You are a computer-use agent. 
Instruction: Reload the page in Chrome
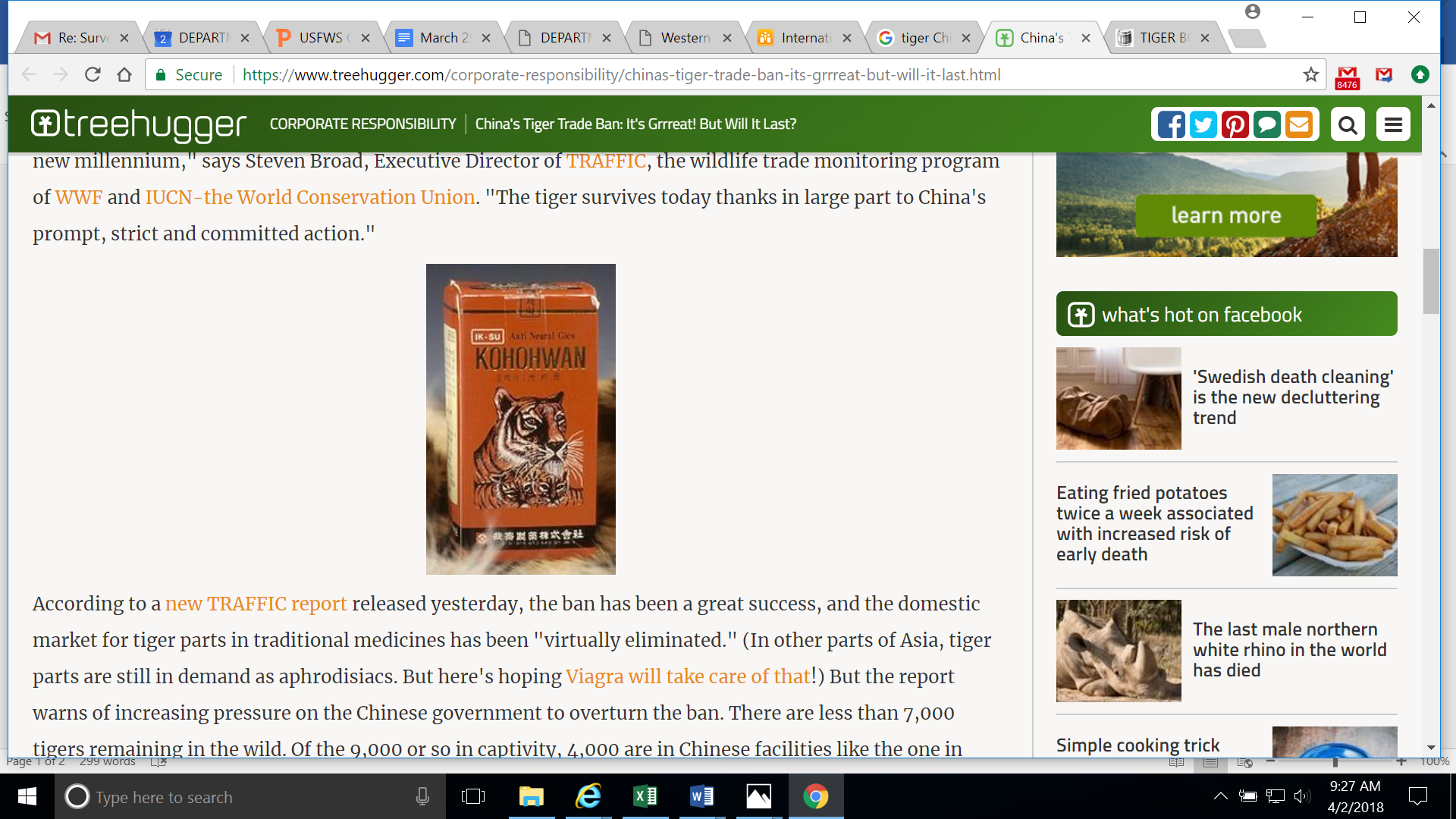click(93, 74)
